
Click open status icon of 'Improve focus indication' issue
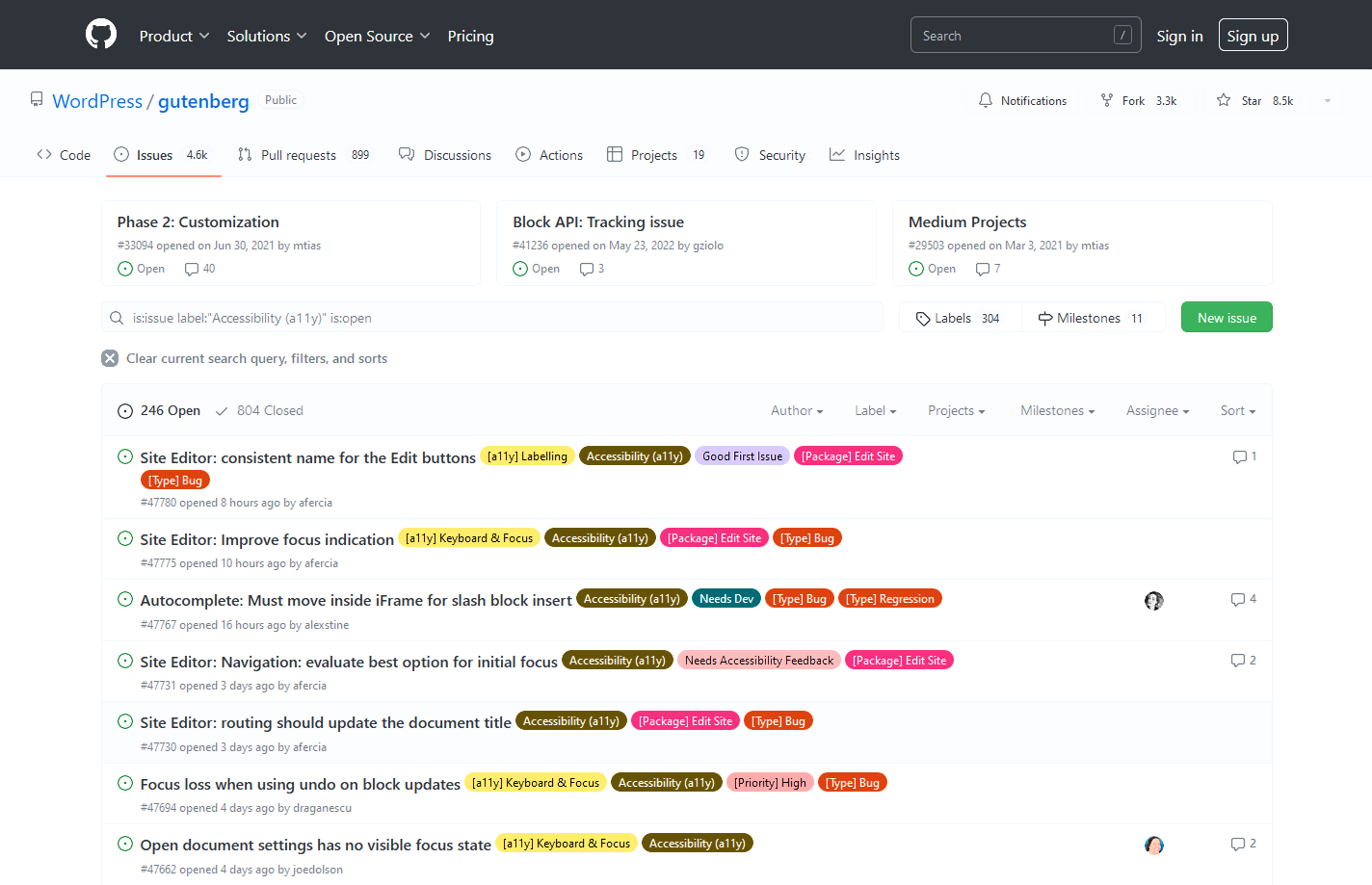(125, 538)
